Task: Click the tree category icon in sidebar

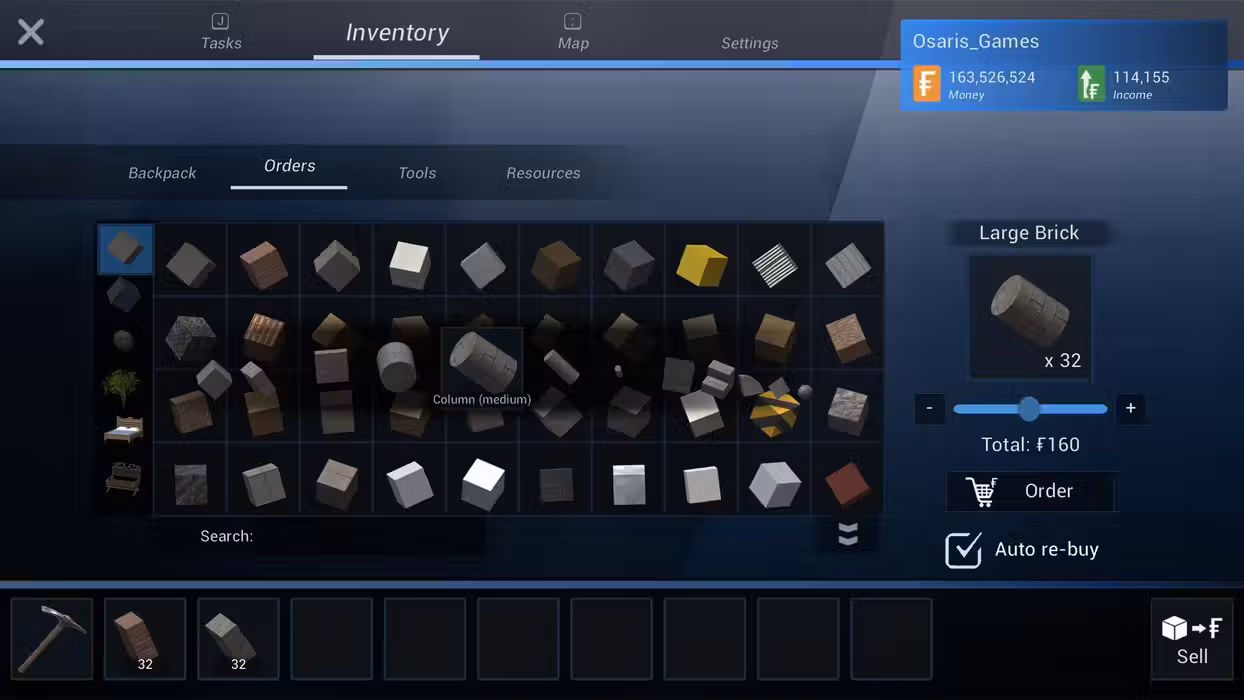Action: point(122,385)
